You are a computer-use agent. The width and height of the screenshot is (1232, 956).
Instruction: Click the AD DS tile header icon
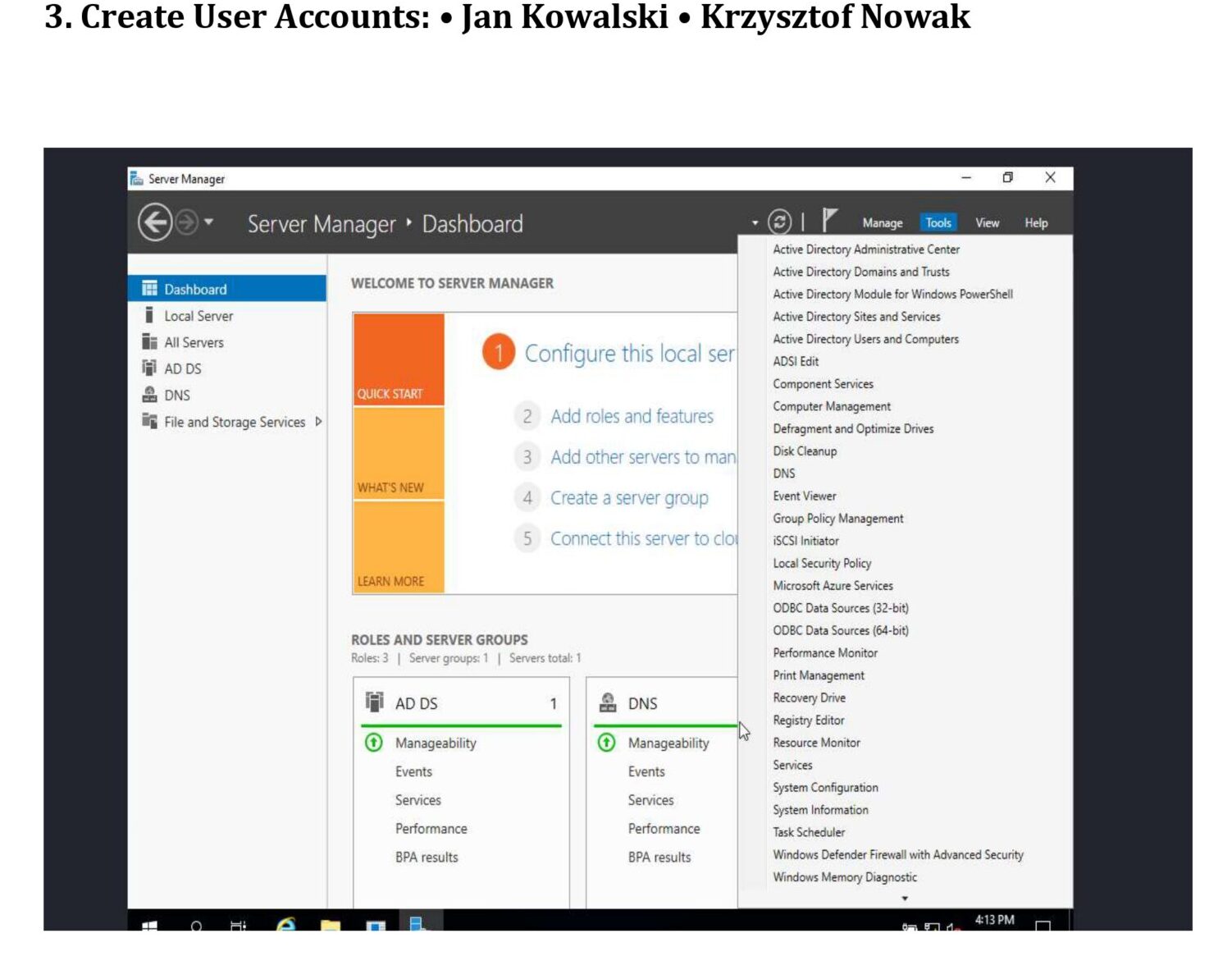[375, 702]
